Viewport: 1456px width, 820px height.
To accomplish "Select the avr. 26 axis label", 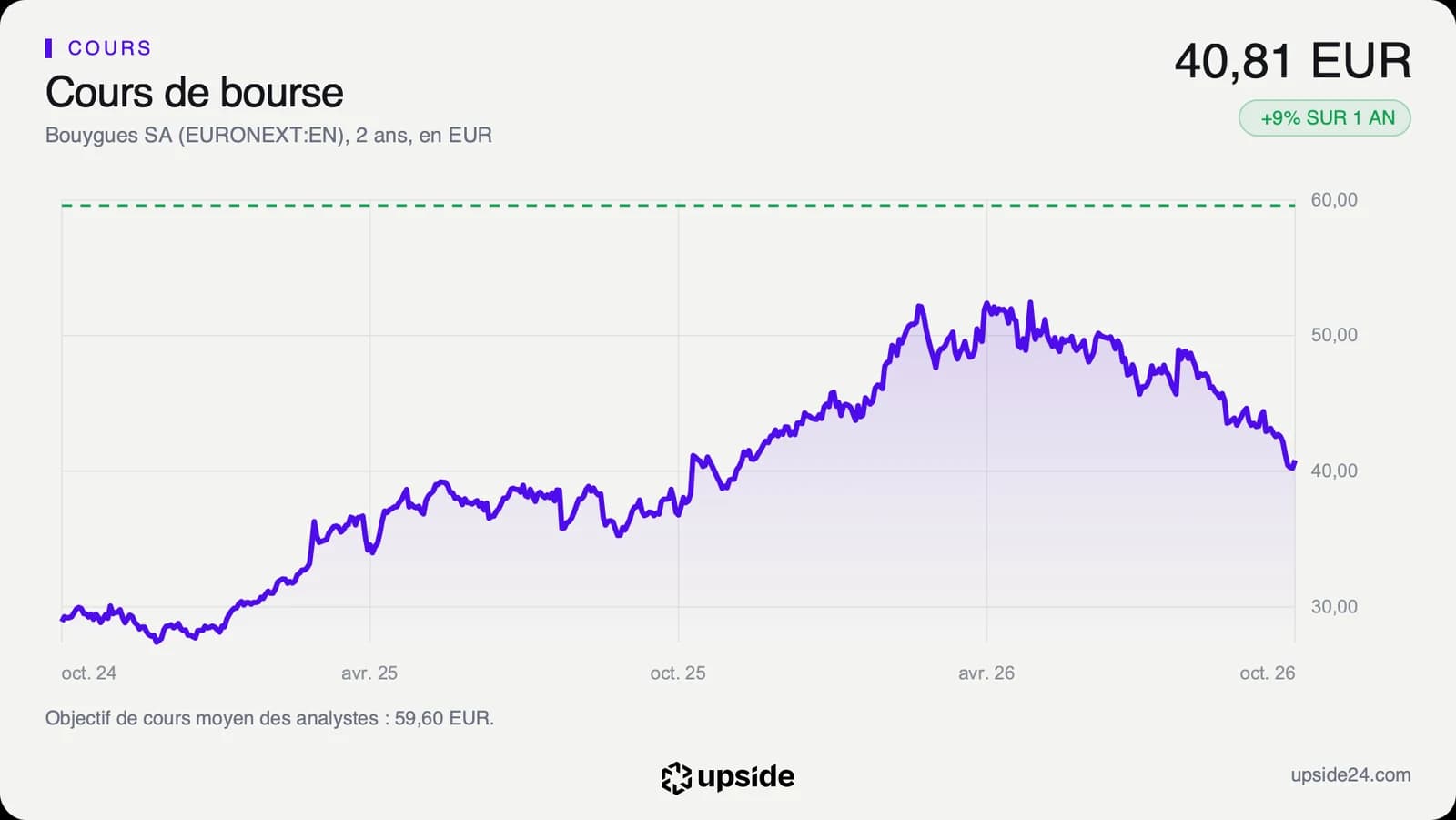I will [x=986, y=673].
